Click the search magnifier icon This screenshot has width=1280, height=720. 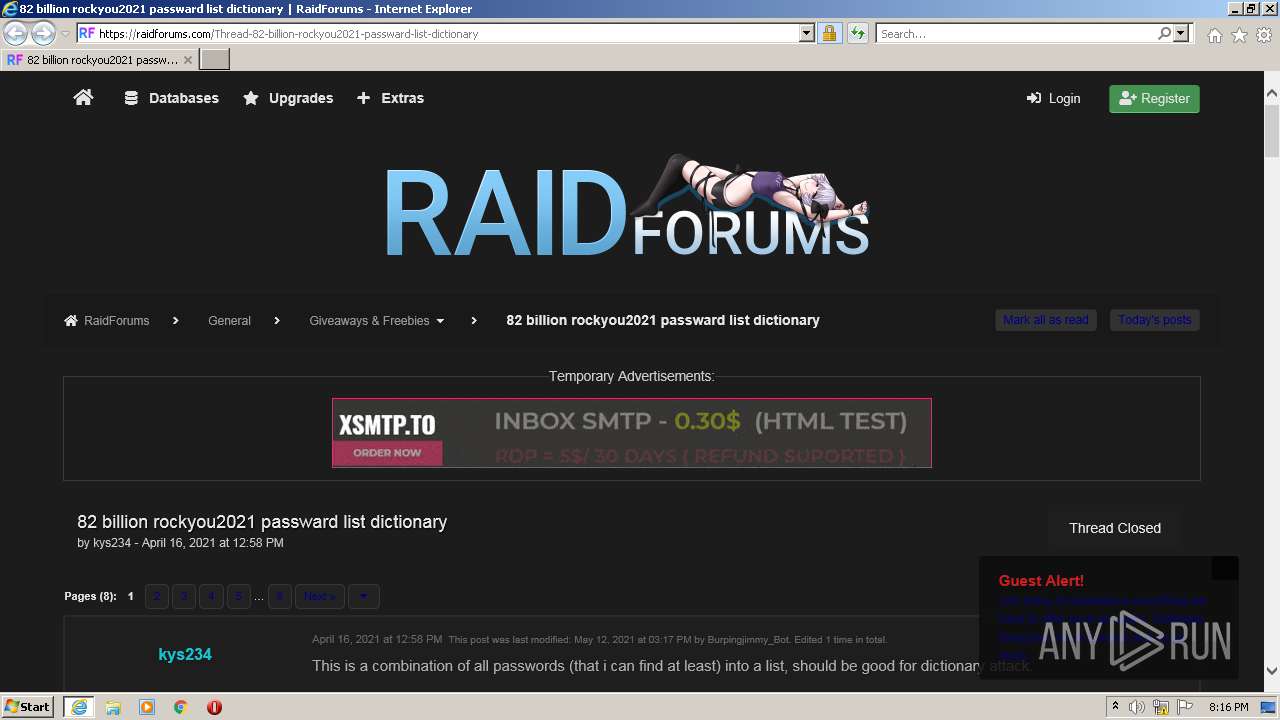coord(1164,33)
